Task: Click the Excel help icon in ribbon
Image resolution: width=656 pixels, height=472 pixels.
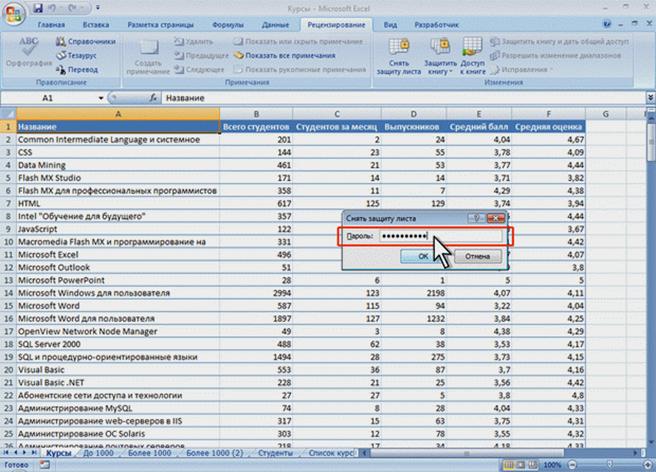Action: pos(607,24)
